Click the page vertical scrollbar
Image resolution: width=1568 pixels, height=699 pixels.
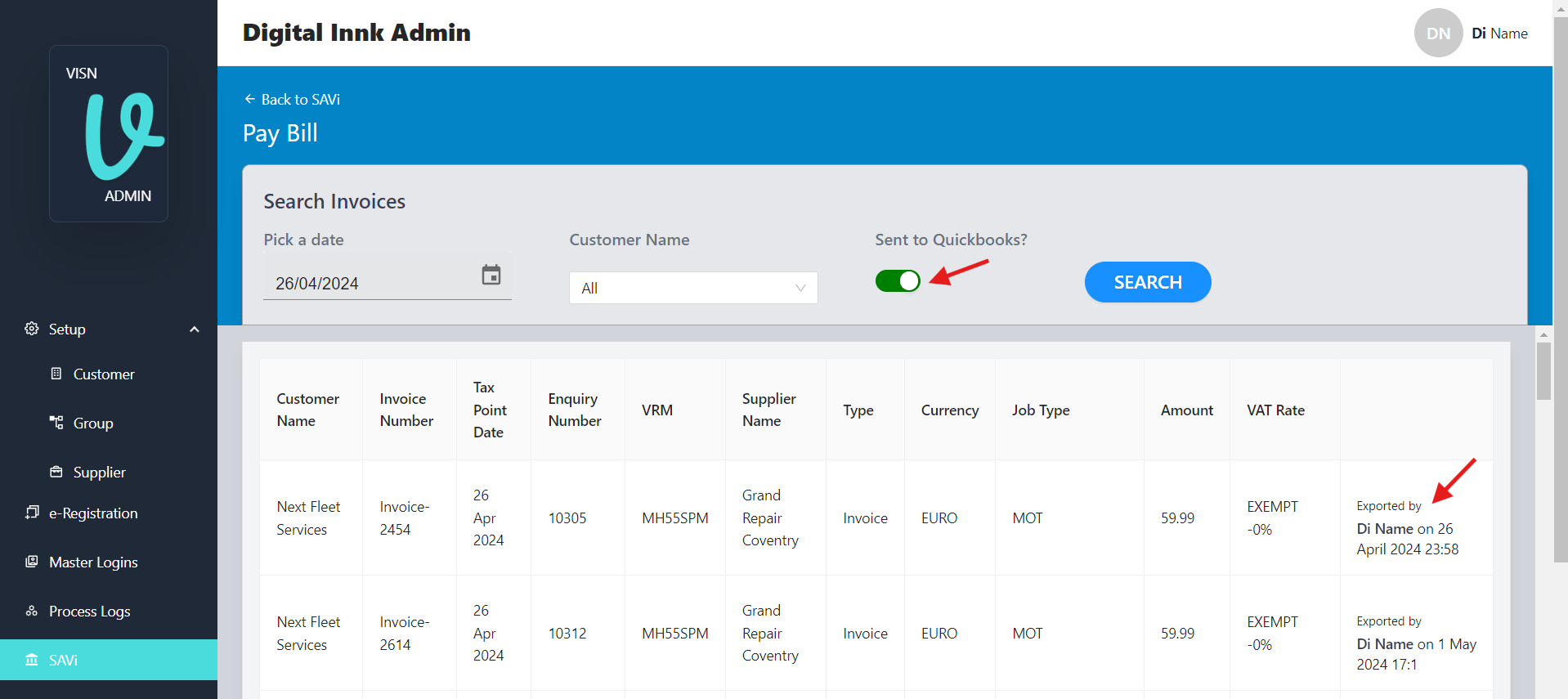[x=1561, y=290]
